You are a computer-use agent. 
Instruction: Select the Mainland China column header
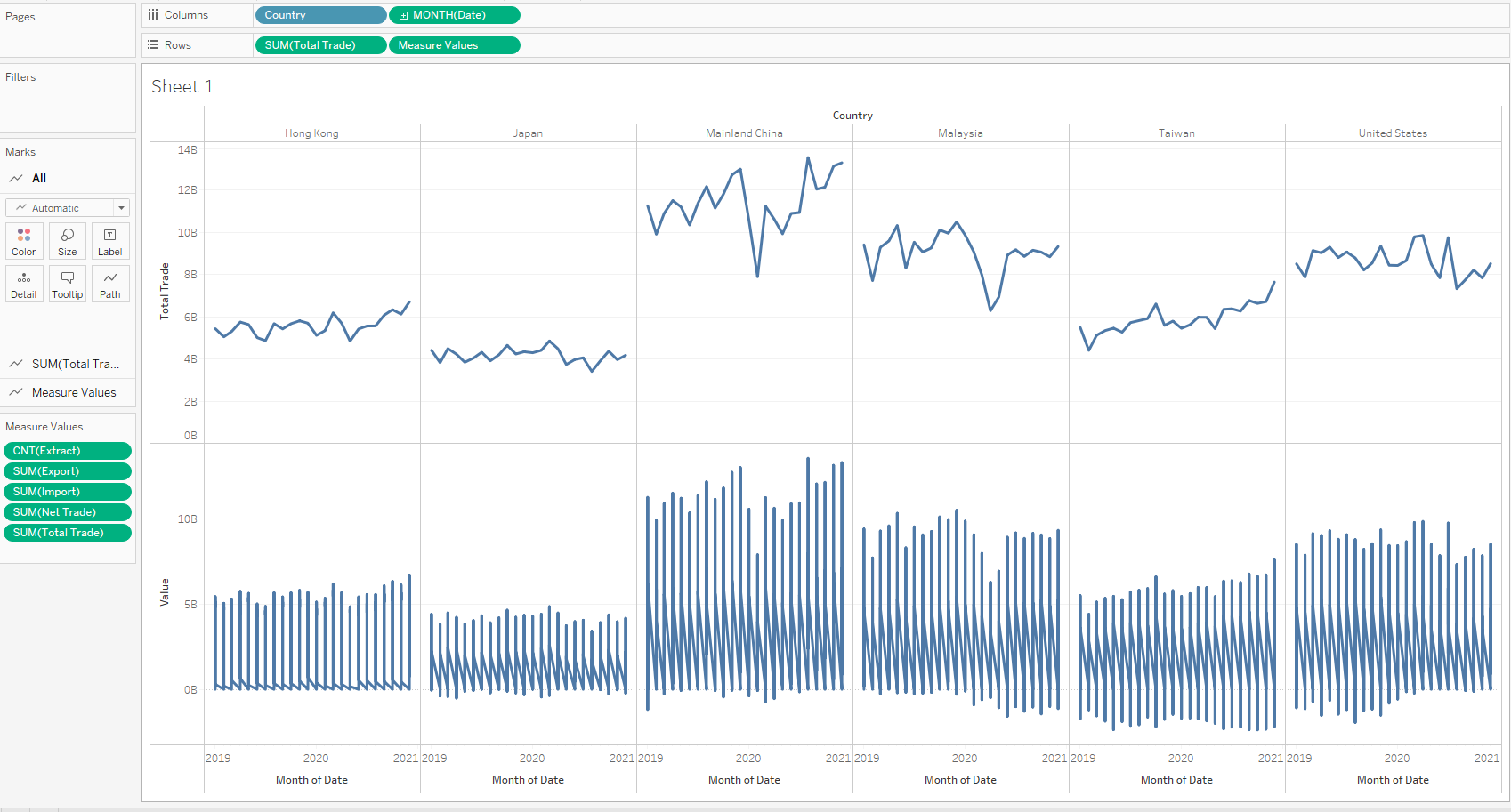744,133
